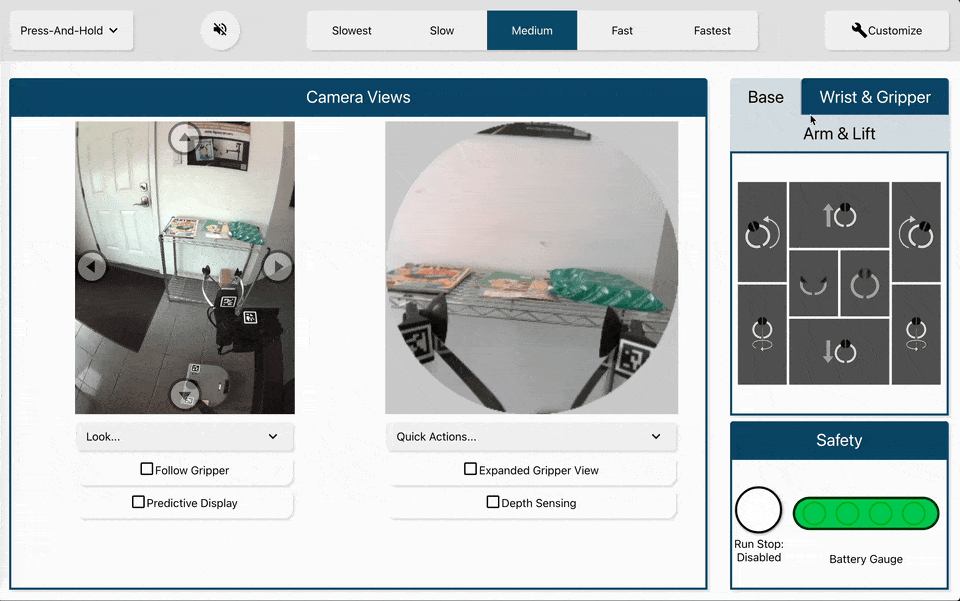Choose the Medium speed
The width and height of the screenshot is (960, 601).
pyautogui.click(x=532, y=30)
